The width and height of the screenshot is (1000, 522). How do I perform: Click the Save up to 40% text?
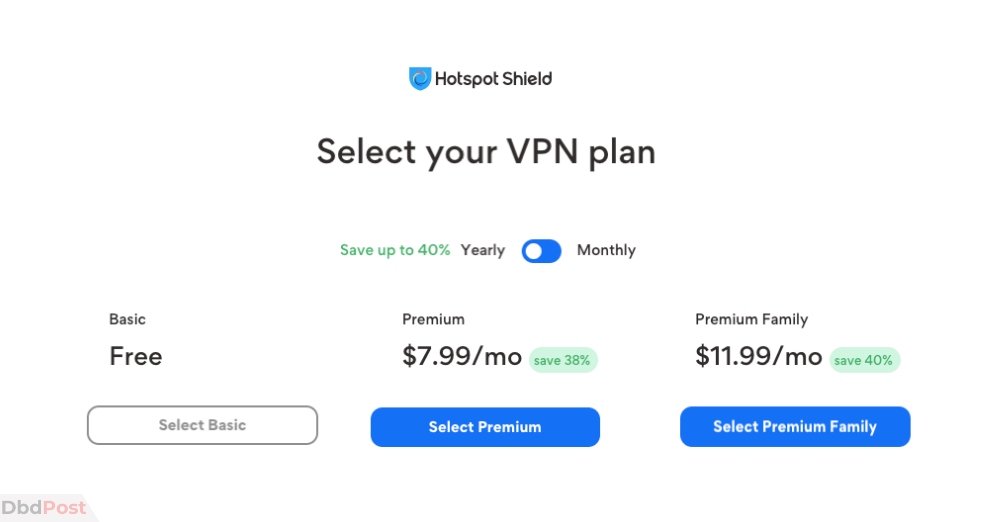tap(395, 250)
